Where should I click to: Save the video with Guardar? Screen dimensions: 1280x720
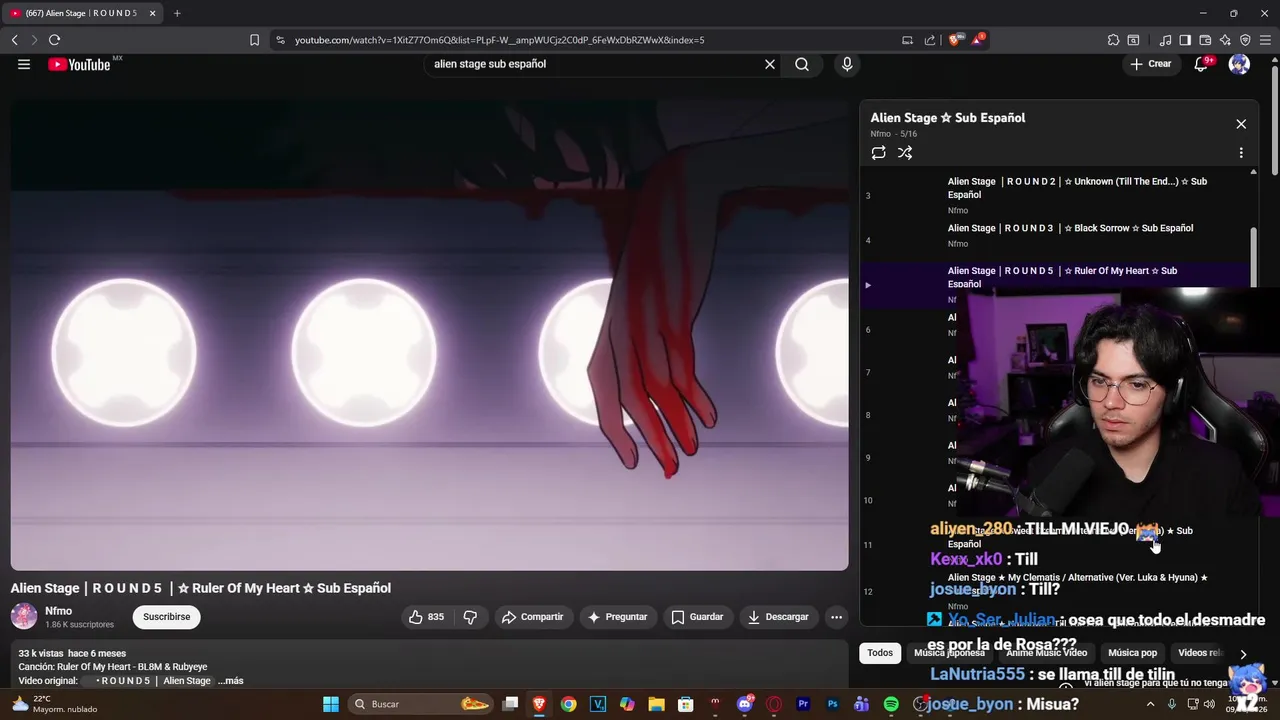[x=697, y=617]
